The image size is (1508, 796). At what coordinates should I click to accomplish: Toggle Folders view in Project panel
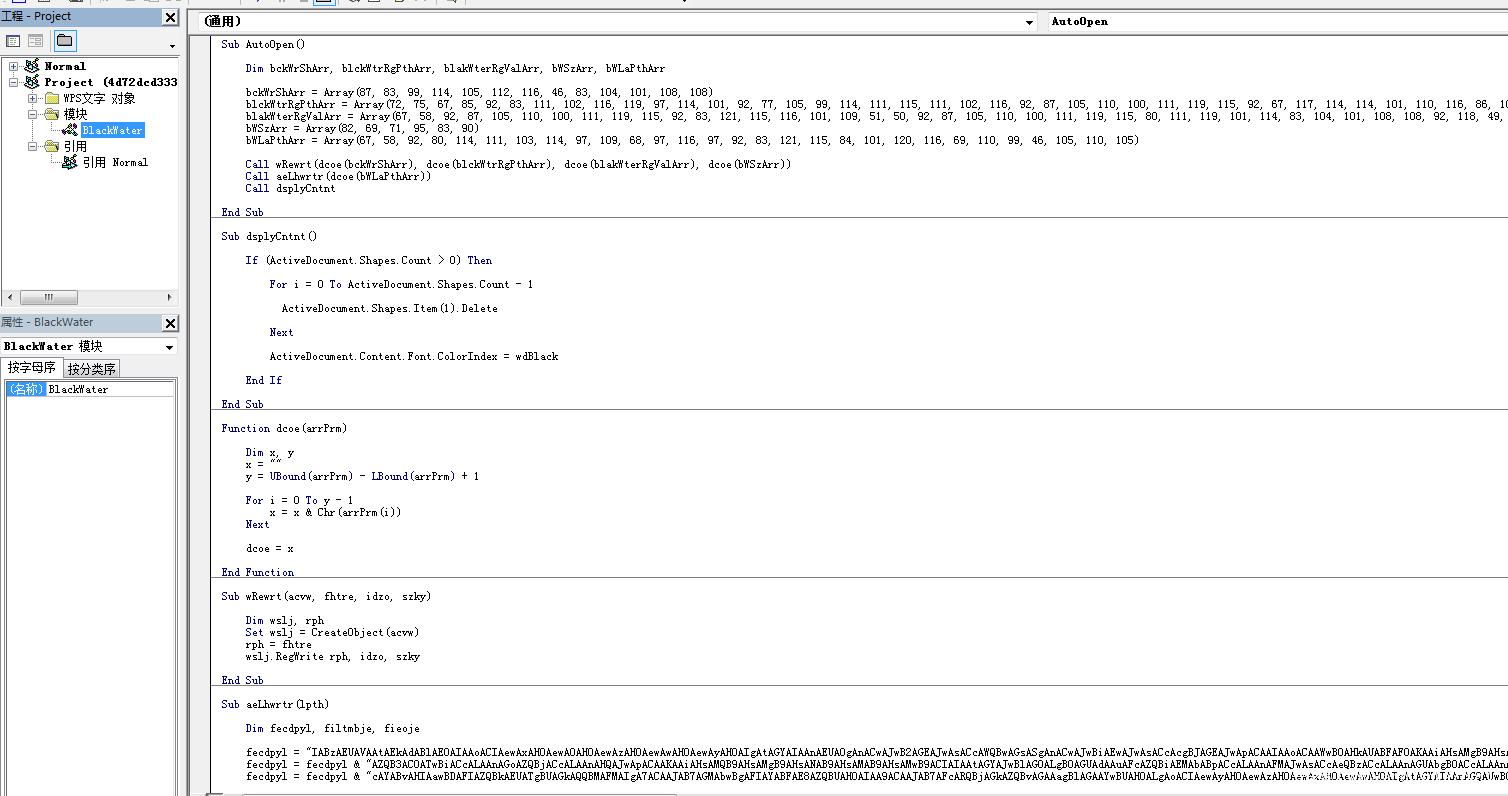(64, 41)
